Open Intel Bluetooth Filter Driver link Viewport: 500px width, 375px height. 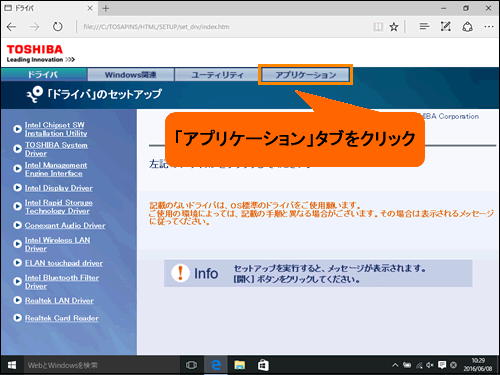tap(62, 282)
